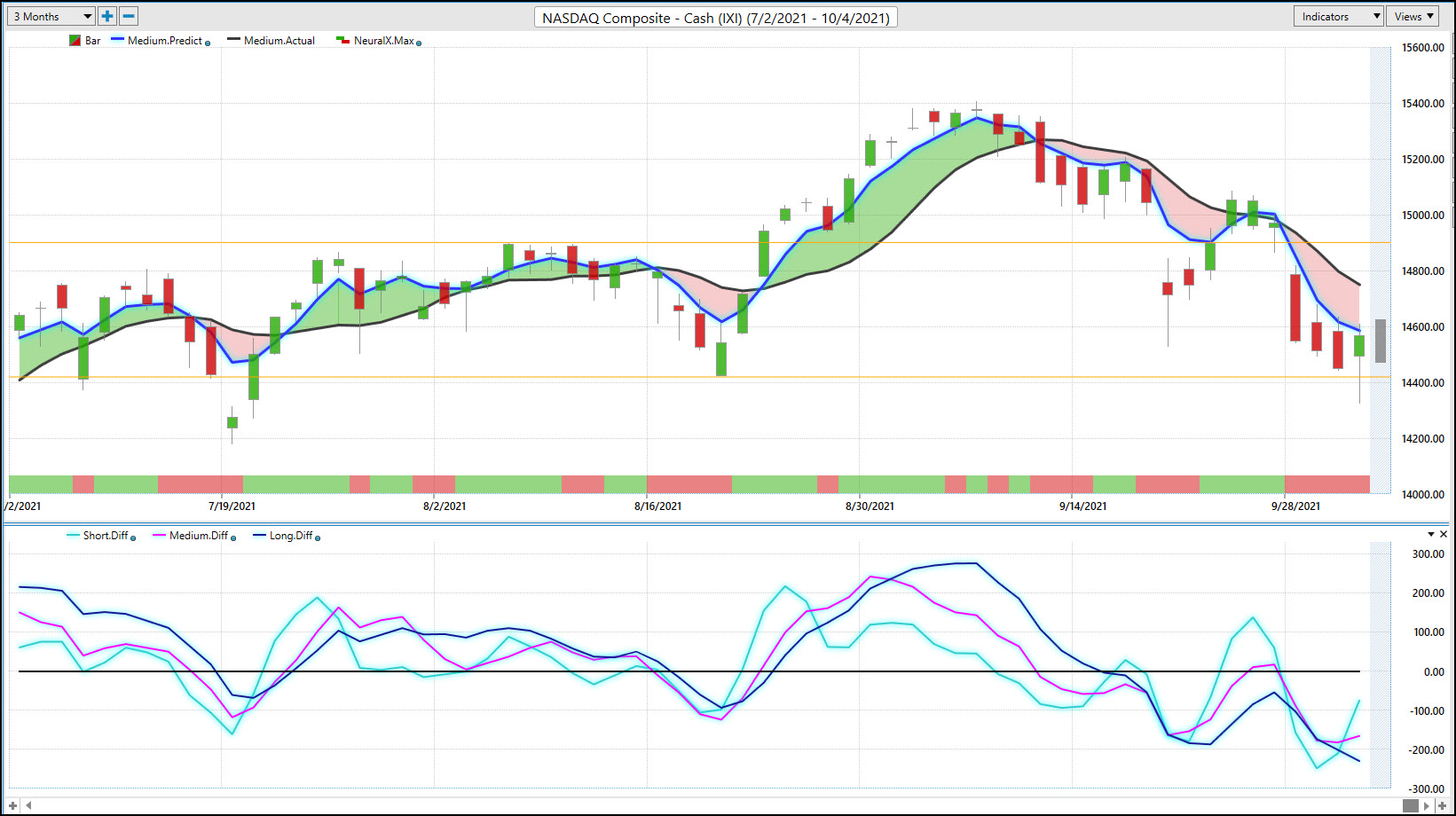Click the 7/19/2021 date label
Viewport: 1456px width, 816px height.
[x=232, y=506]
